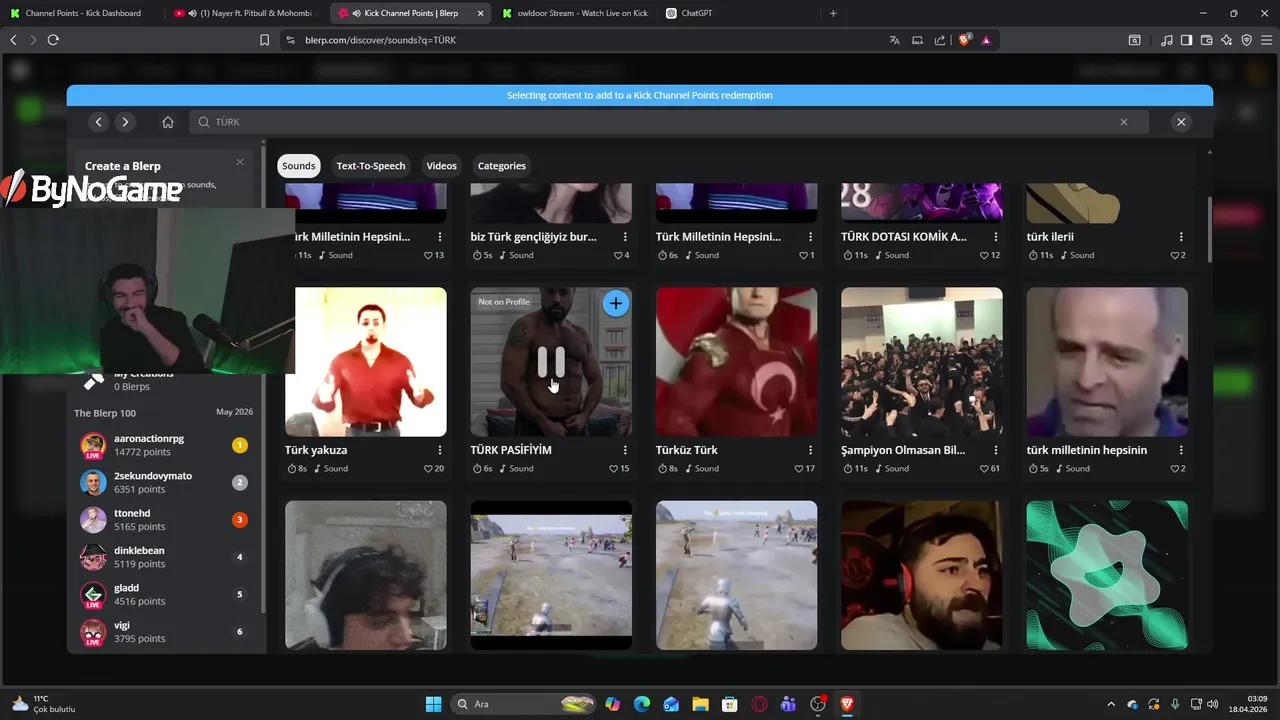1280x720 pixels.
Task: Like the Şampiyon Olmasan Bil... sound
Action: click(x=984, y=468)
